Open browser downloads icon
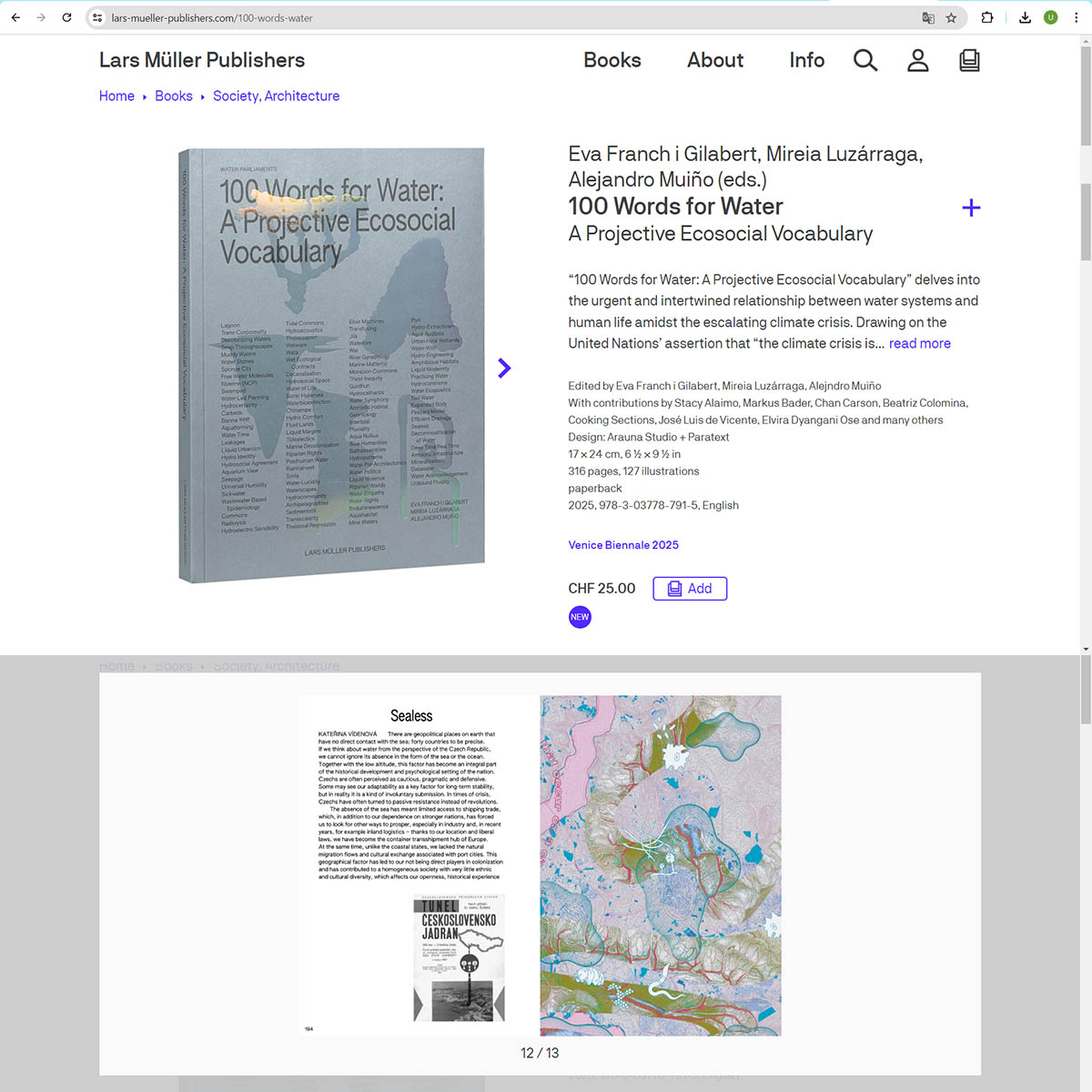 click(1025, 17)
